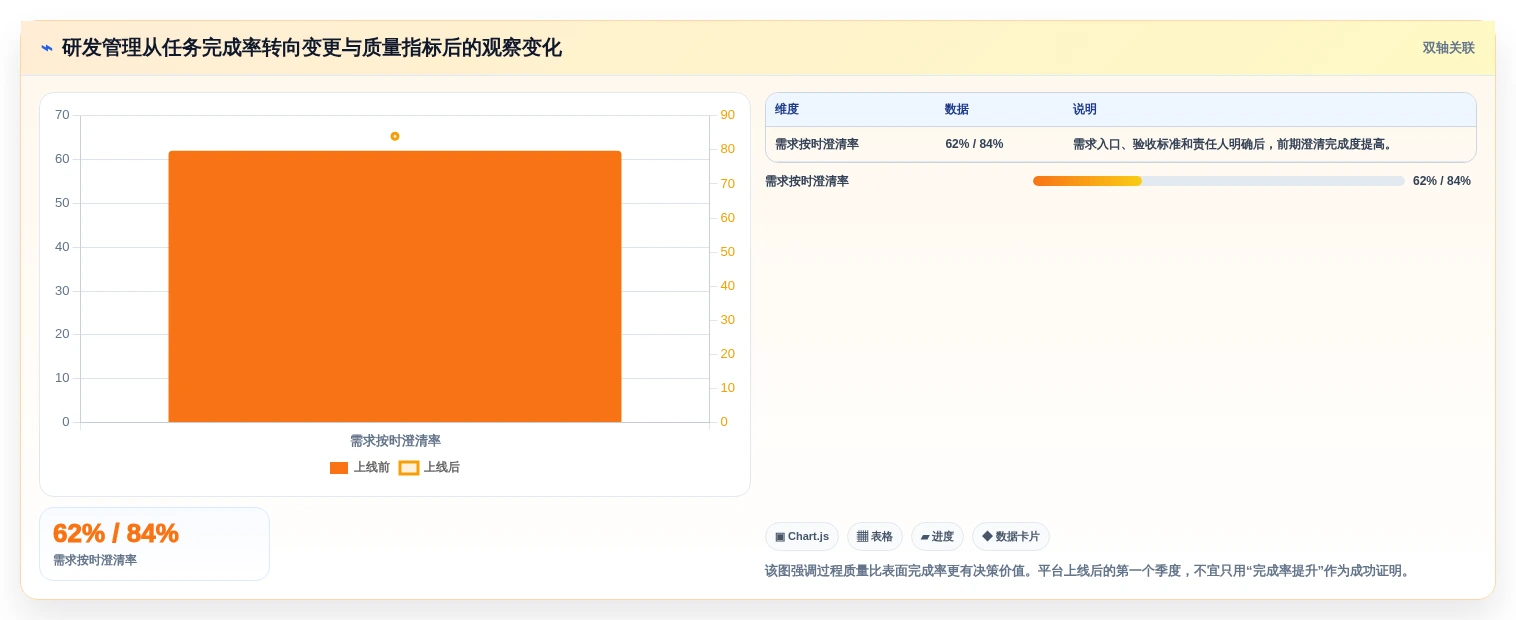Viewport: 1516px width, 620px height.
Task: Click the chart x-axis label 需求按时澄清率
Action: (395, 440)
